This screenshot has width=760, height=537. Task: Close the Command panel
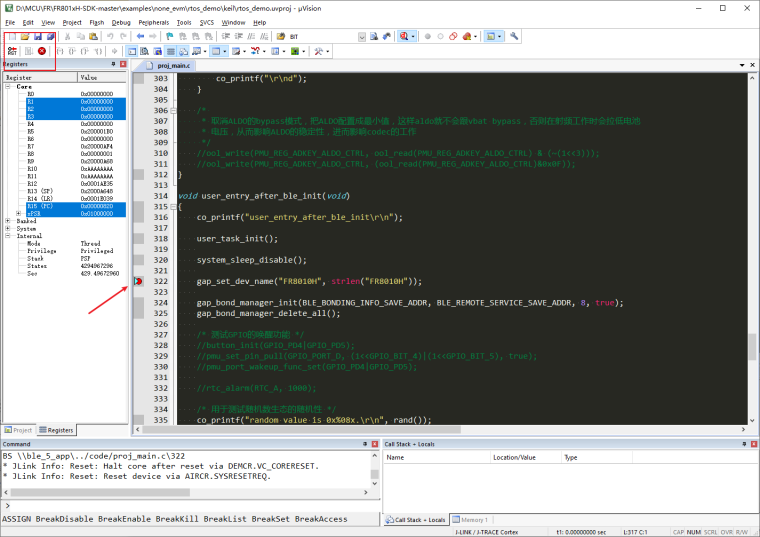pyautogui.click(x=375, y=444)
